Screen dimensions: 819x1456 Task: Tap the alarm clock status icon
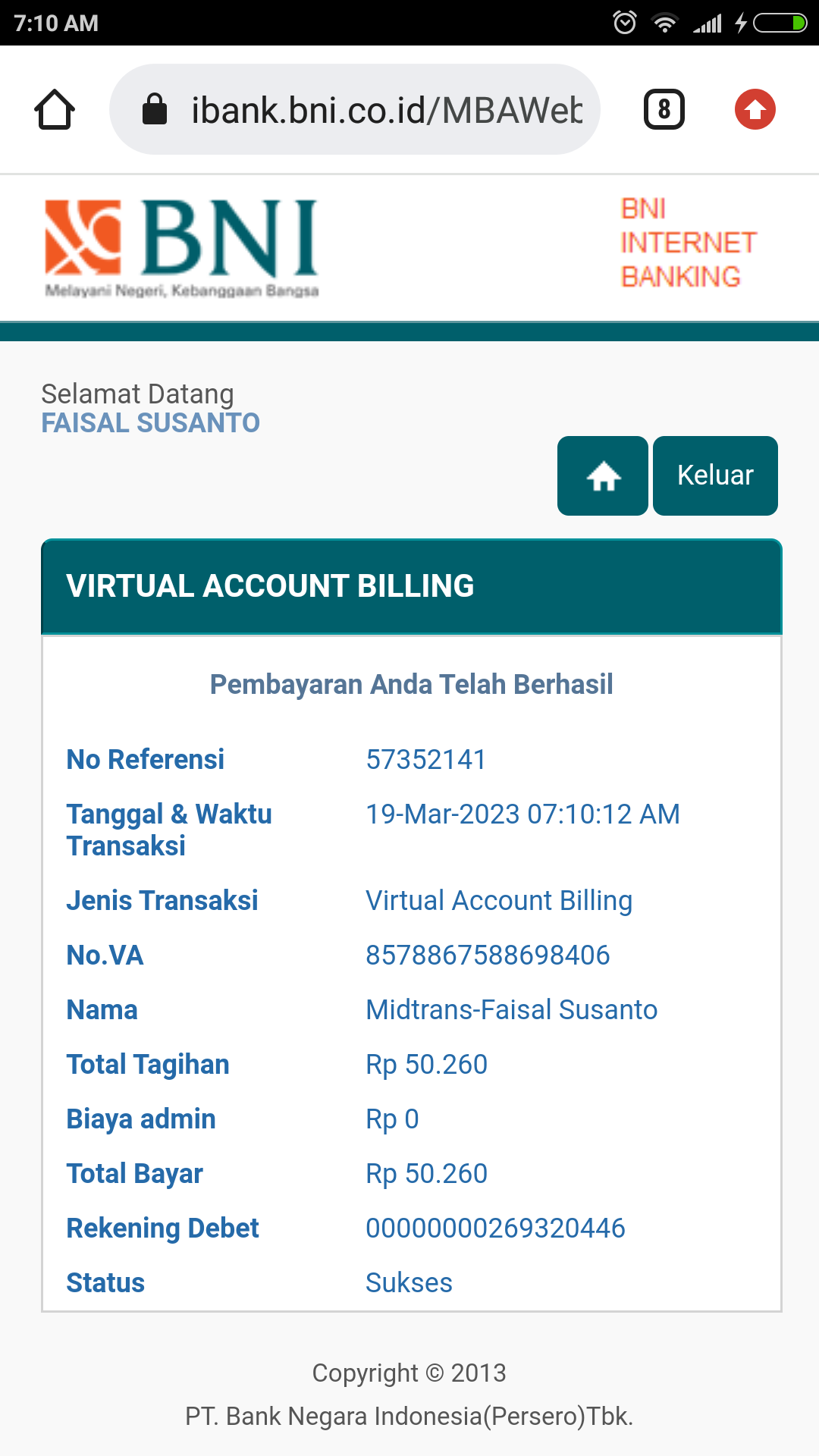click(625, 23)
